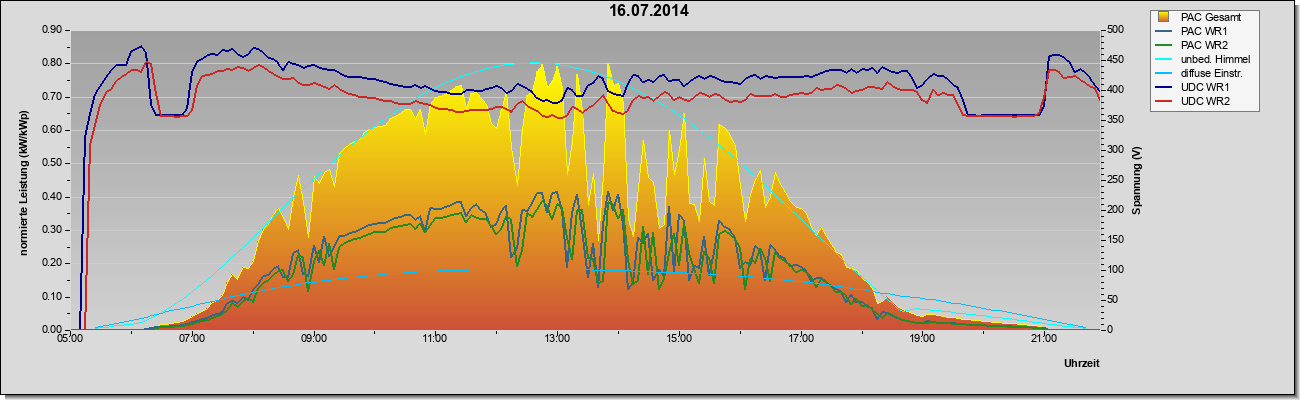Image resolution: width=1300 pixels, height=400 pixels.
Task: Click the chart title 16.07.2014
Action: [649, 12]
